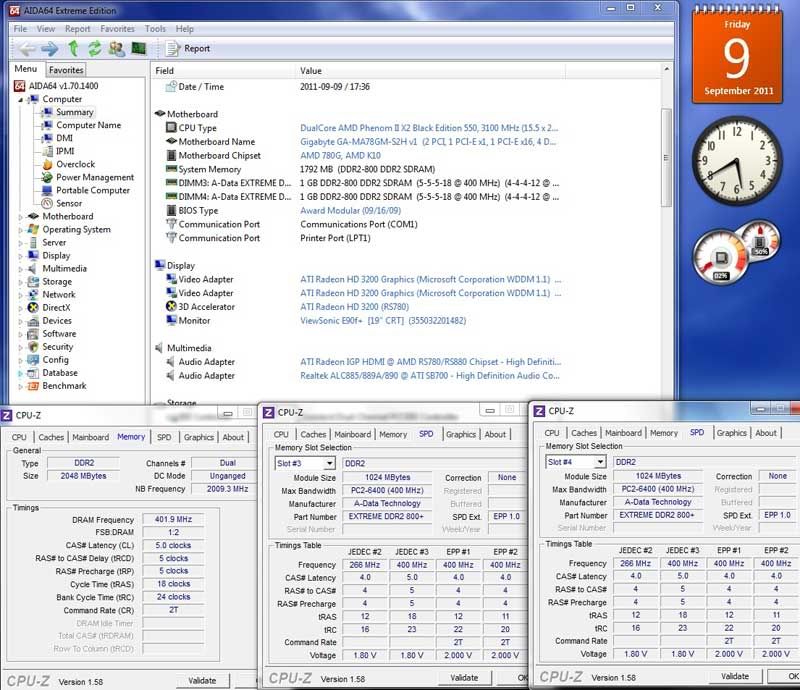
Task: Click the green monitor toolbar icon
Action: 138,48
